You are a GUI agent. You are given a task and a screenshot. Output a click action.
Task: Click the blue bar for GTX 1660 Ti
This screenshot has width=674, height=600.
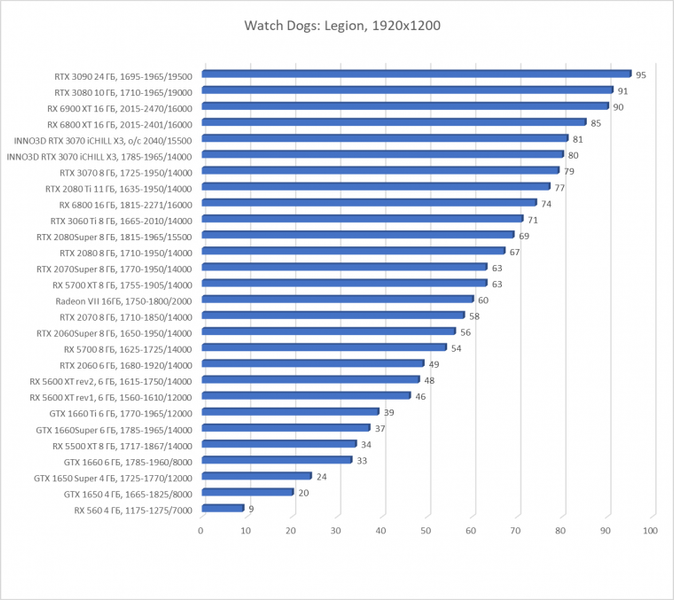point(291,411)
